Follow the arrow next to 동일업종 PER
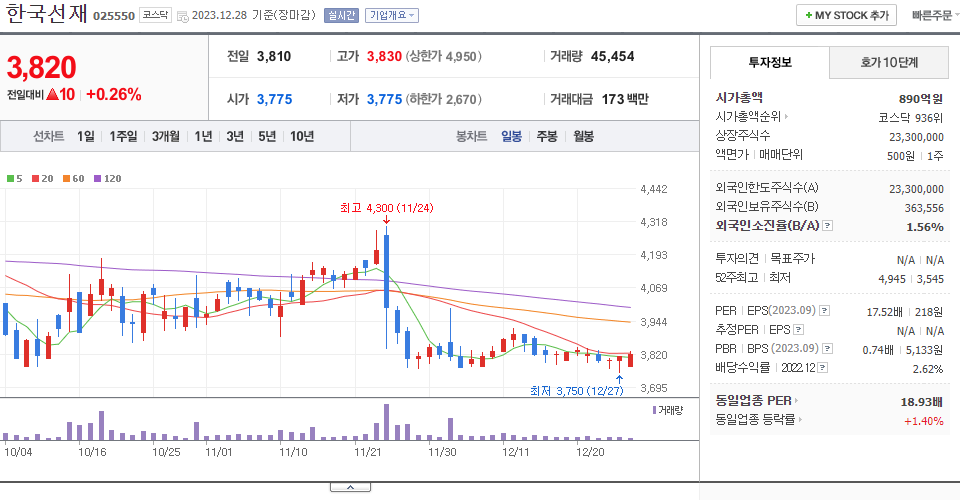This screenshot has height=500, width=960. [x=797, y=401]
